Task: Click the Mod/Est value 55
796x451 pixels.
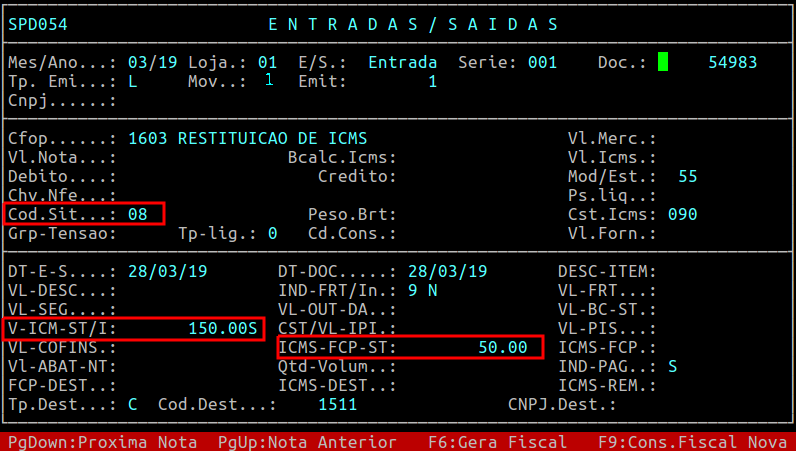Action: (x=687, y=176)
